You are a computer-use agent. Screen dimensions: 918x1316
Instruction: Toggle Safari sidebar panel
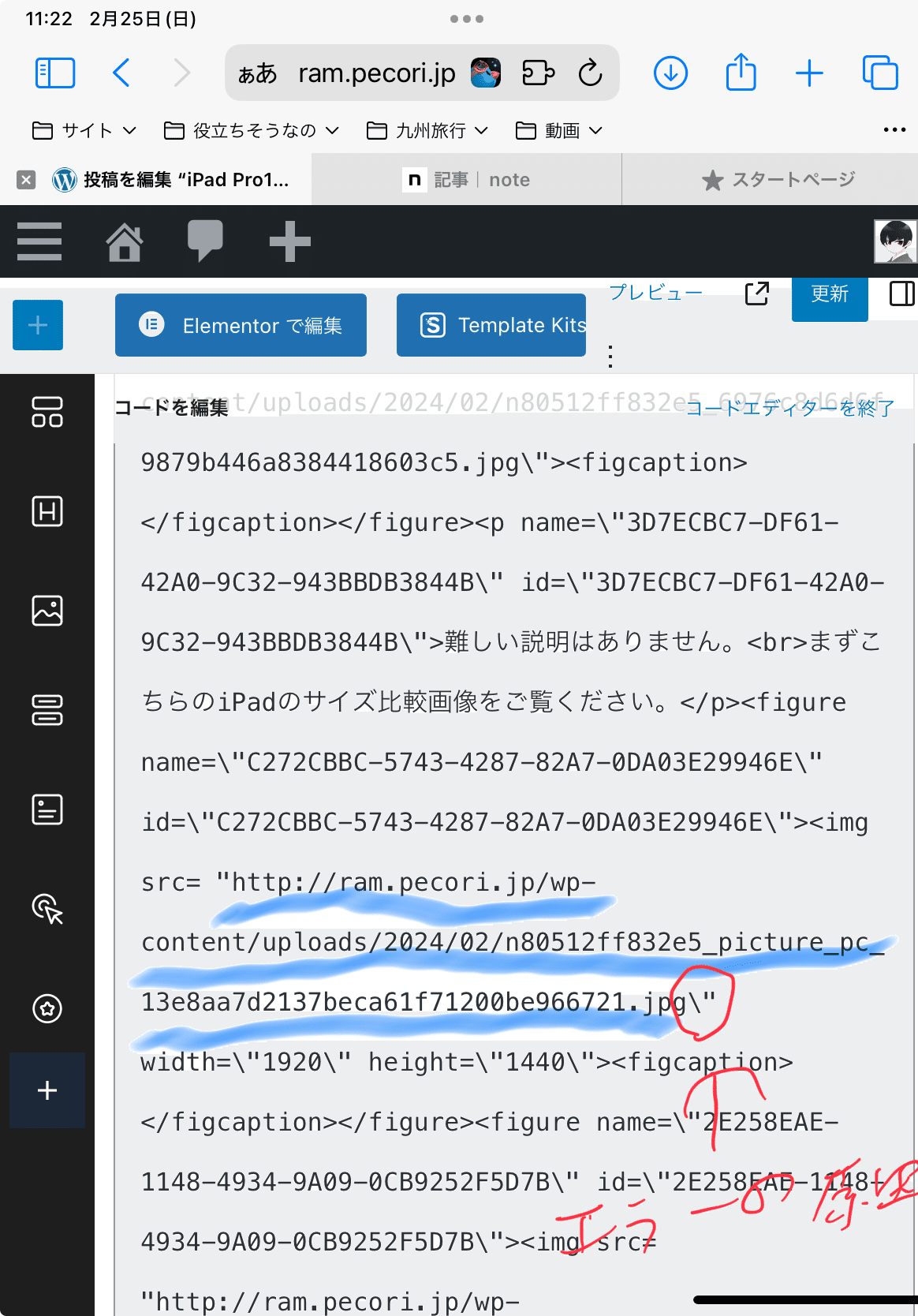coord(55,73)
